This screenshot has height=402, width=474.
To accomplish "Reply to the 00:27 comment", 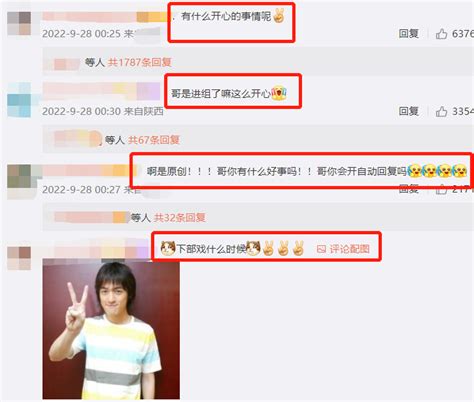I will 409,190.
